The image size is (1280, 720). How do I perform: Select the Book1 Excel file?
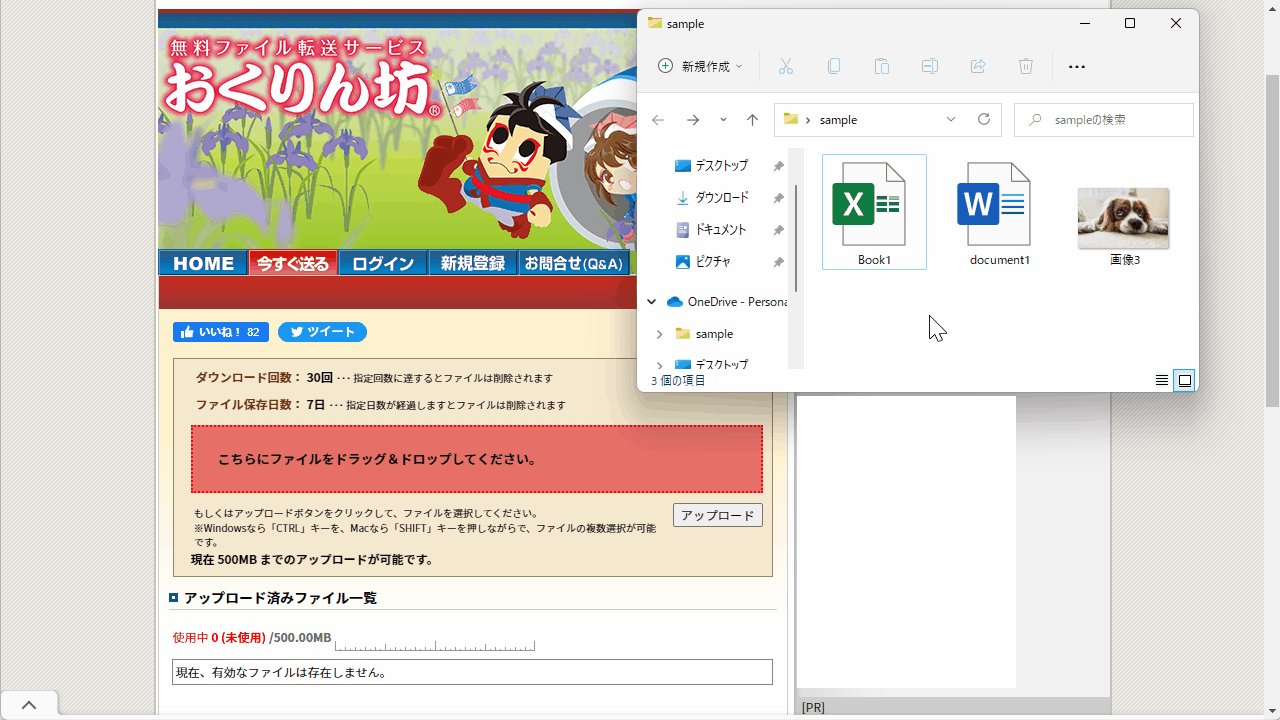[874, 212]
